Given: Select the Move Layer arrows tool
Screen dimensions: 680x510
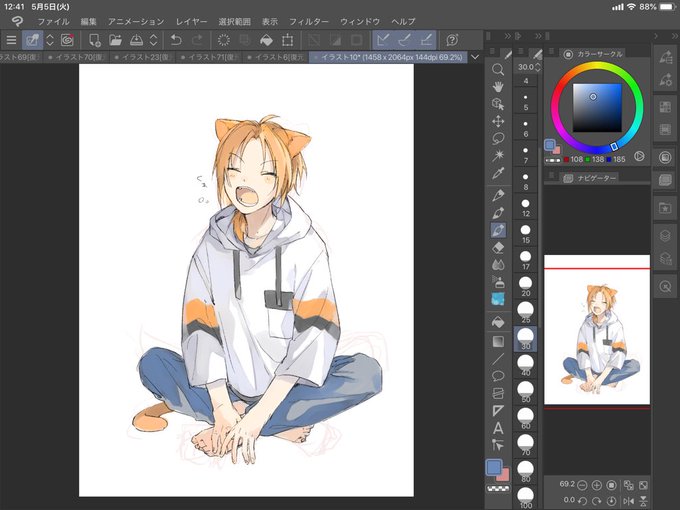Looking at the screenshot, I should (498, 121).
